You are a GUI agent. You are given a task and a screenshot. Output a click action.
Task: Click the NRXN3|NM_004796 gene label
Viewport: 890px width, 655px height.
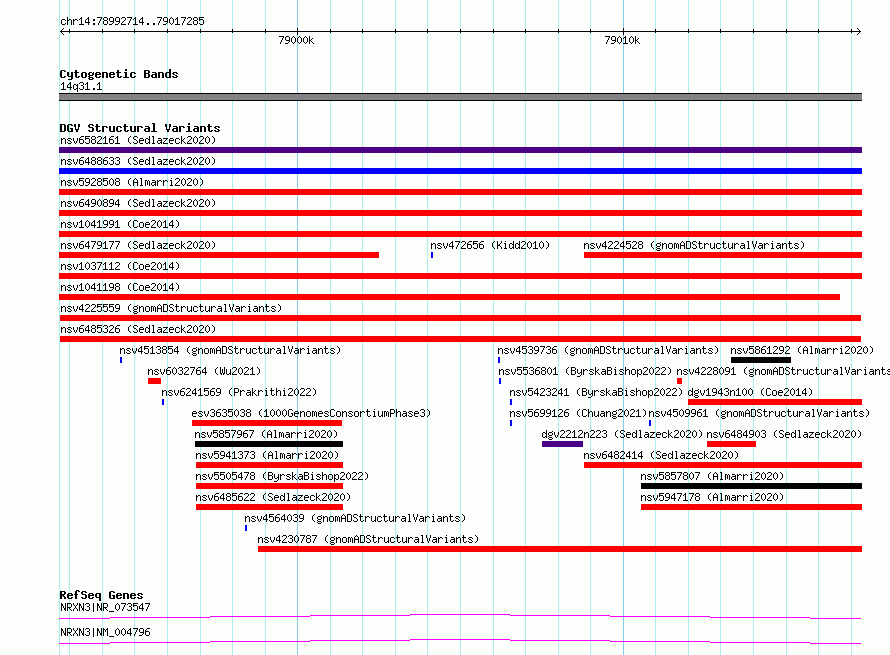pyautogui.click(x=105, y=632)
